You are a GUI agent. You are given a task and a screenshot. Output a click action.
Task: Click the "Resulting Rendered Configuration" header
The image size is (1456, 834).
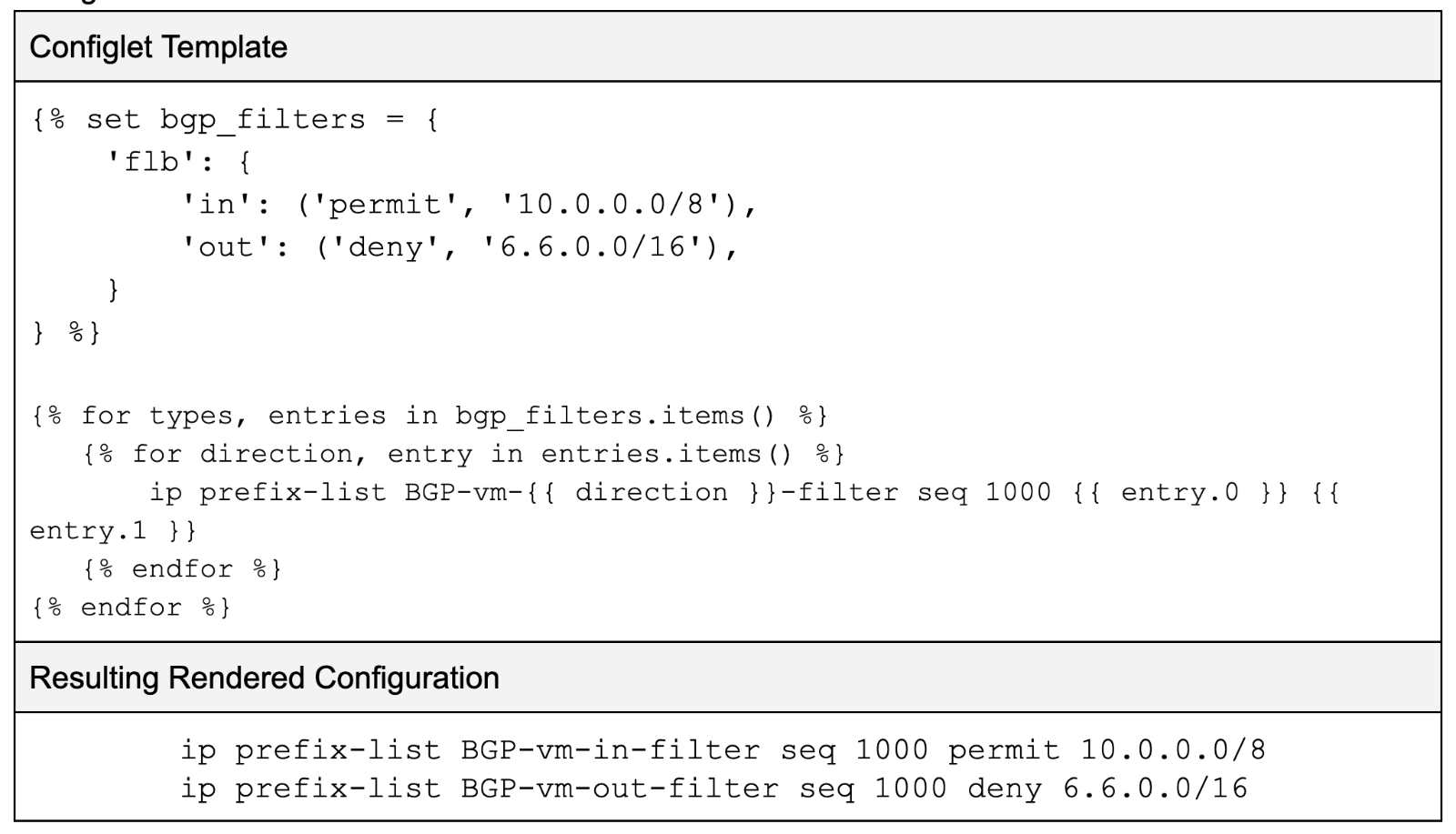coord(264,678)
